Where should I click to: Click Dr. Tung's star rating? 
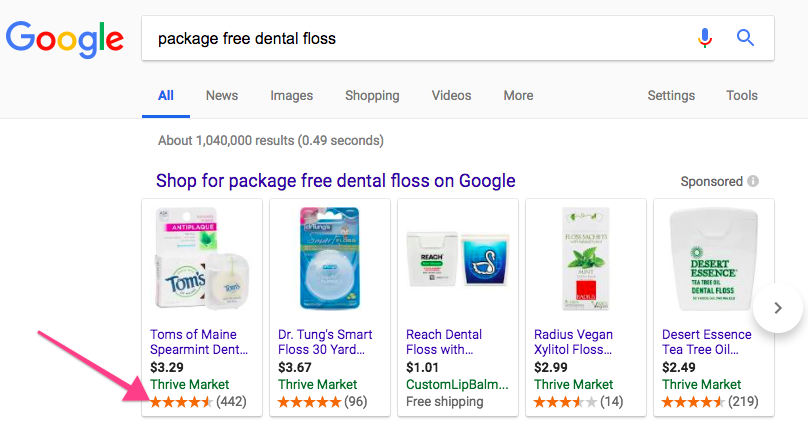point(309,402)
